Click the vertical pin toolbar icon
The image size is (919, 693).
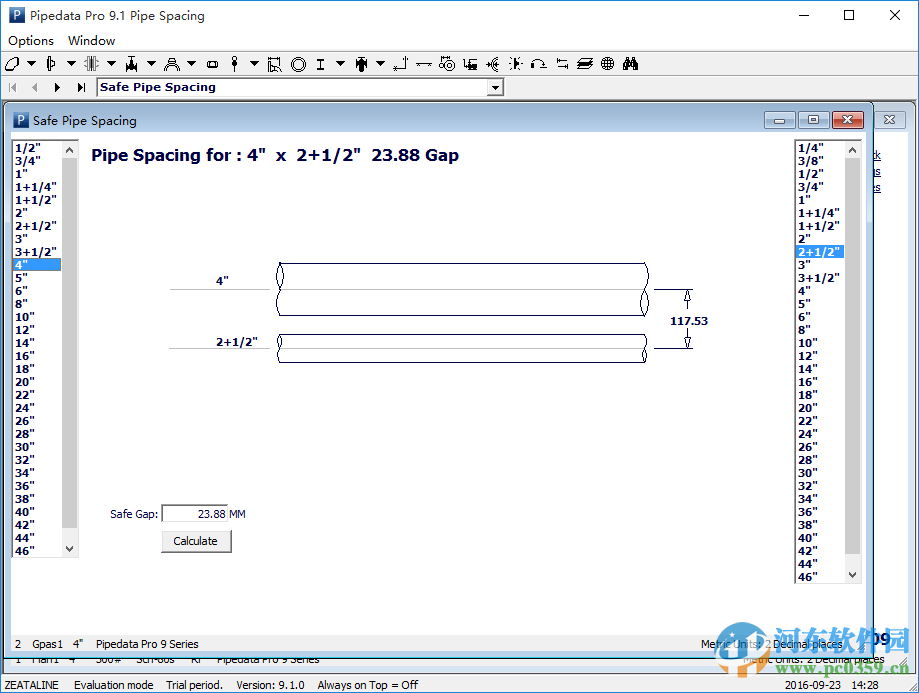pyautogui.click(x=236, y=63)
